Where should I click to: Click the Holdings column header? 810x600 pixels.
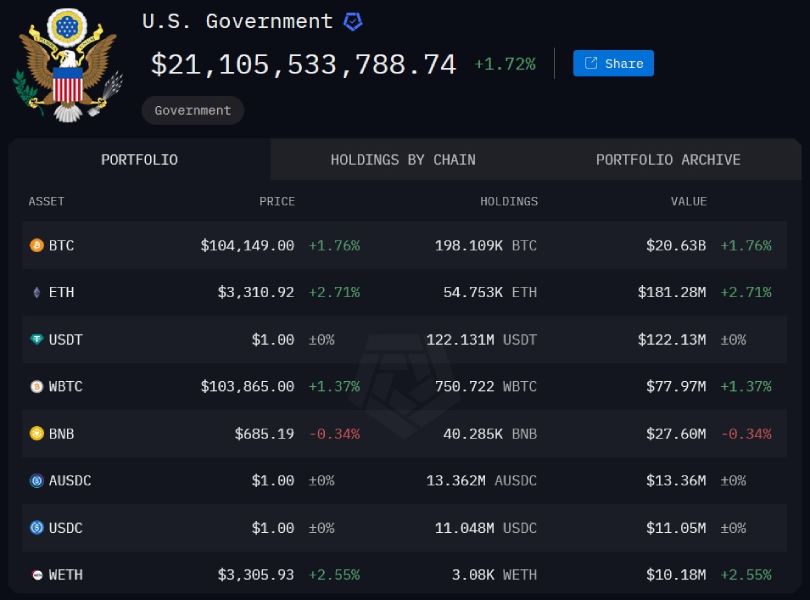pos(509,201)
